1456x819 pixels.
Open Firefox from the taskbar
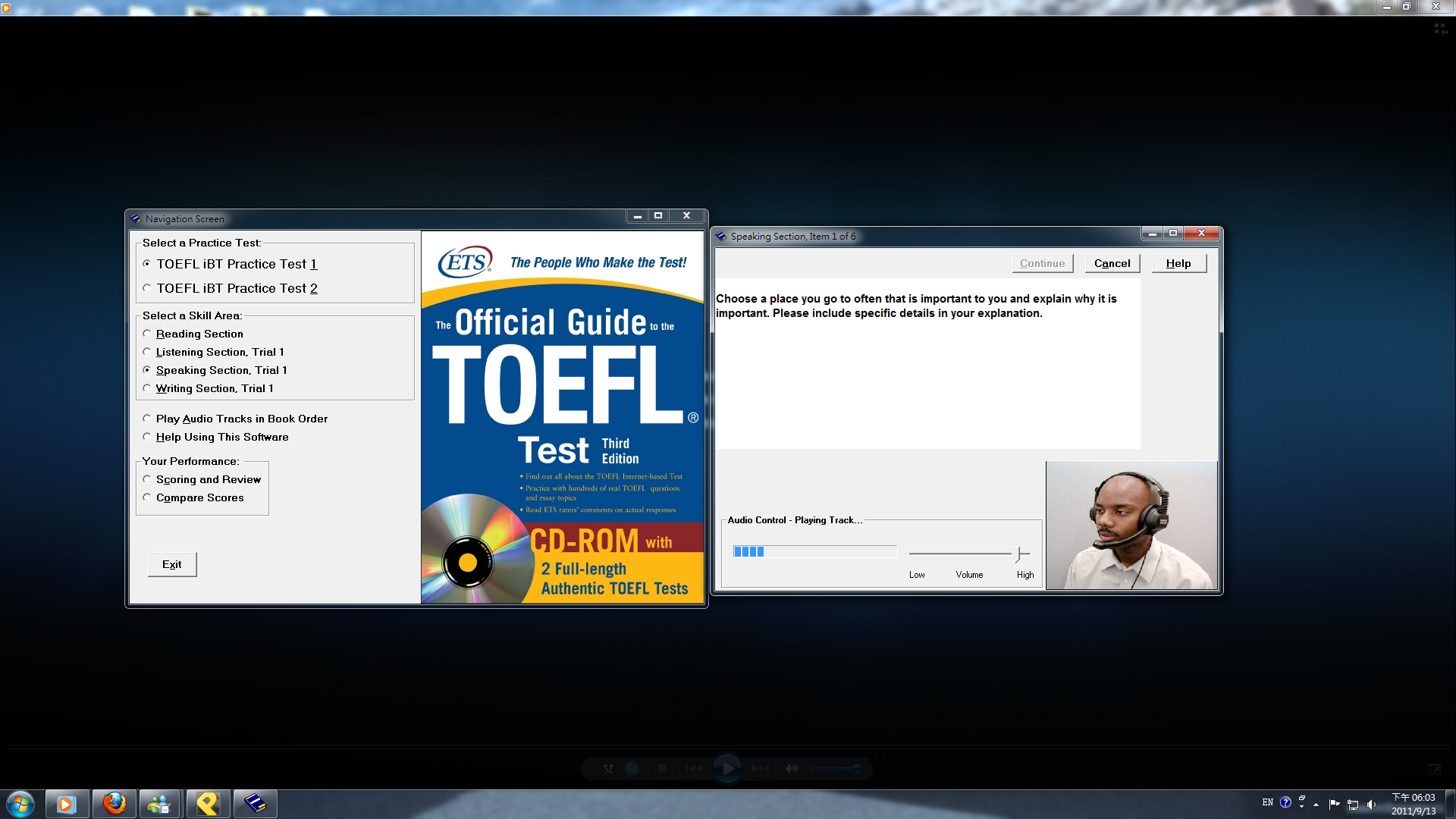point(115,804)
